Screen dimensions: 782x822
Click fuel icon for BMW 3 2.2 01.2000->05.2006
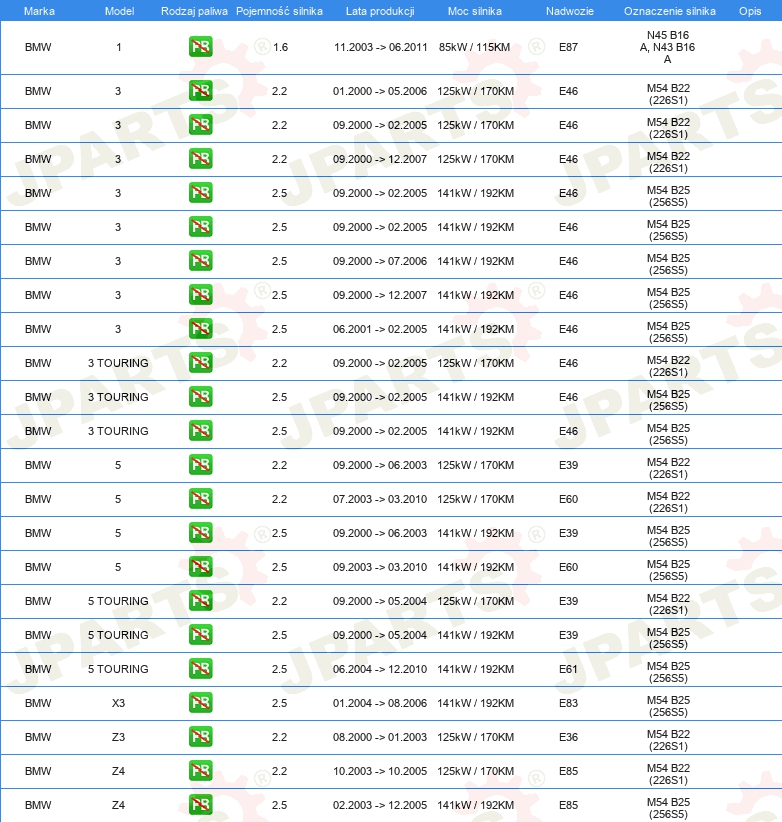tap(201, 91)
